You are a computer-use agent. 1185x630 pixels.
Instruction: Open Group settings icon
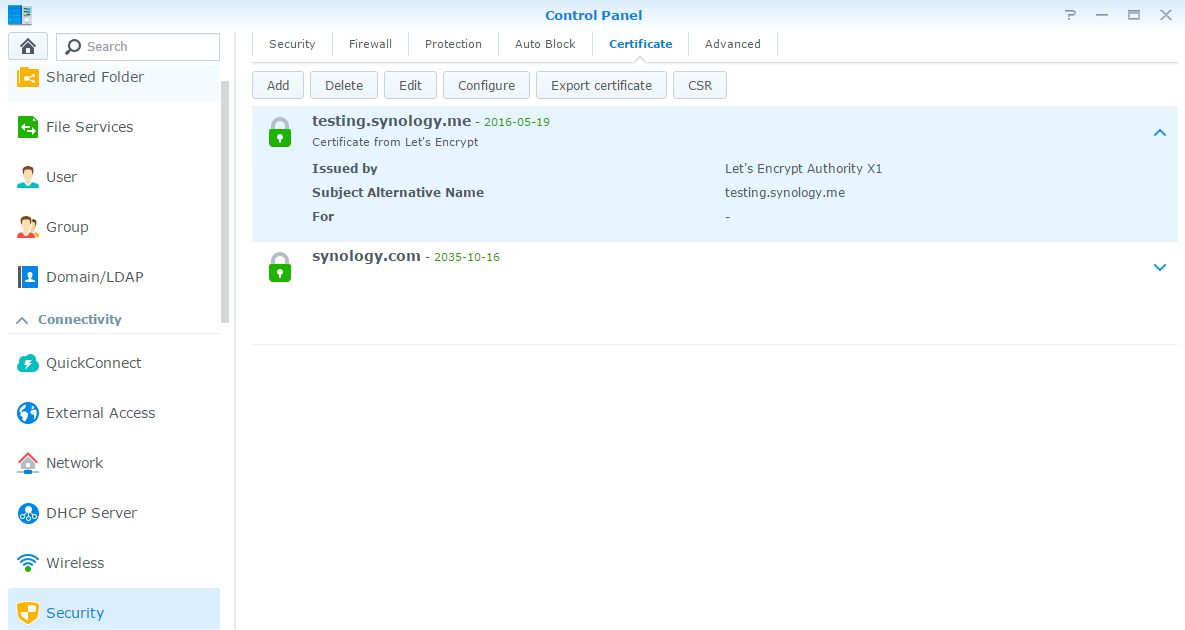28,227
